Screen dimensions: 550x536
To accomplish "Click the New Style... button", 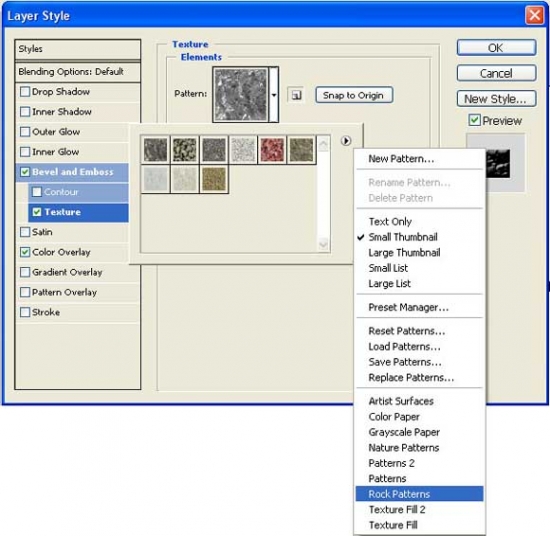I will pos(496,99).
